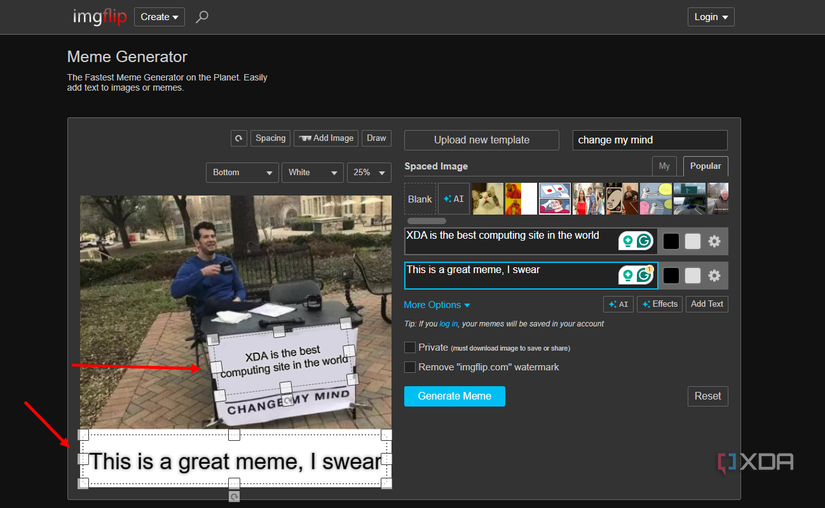The height and width of the screenshot is (508, 825).
Task: Select the Distracted Boyfriend template
Action: click(x=588, y=199)
